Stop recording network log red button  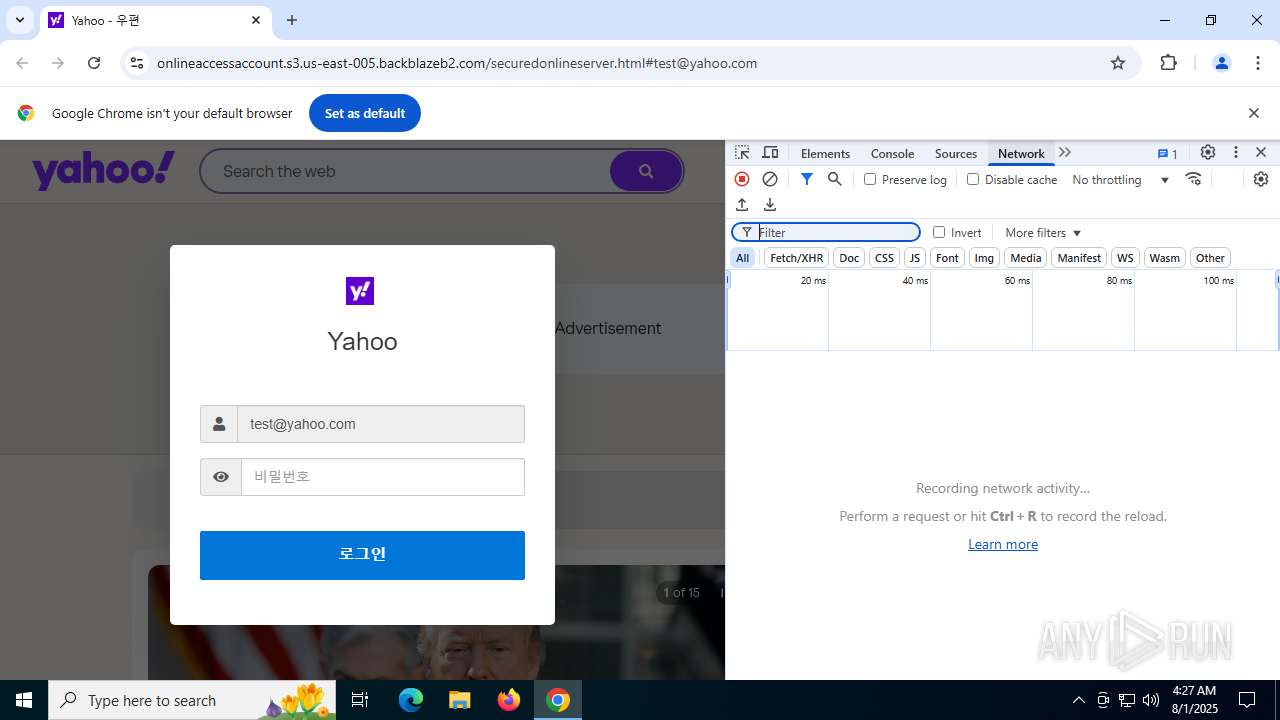(x=742, y=179)
